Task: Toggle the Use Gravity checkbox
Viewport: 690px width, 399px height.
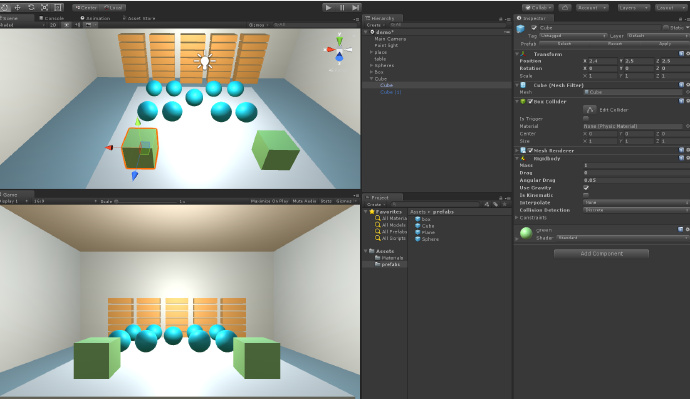Action: pyautogui.click(x=586, y=187)
